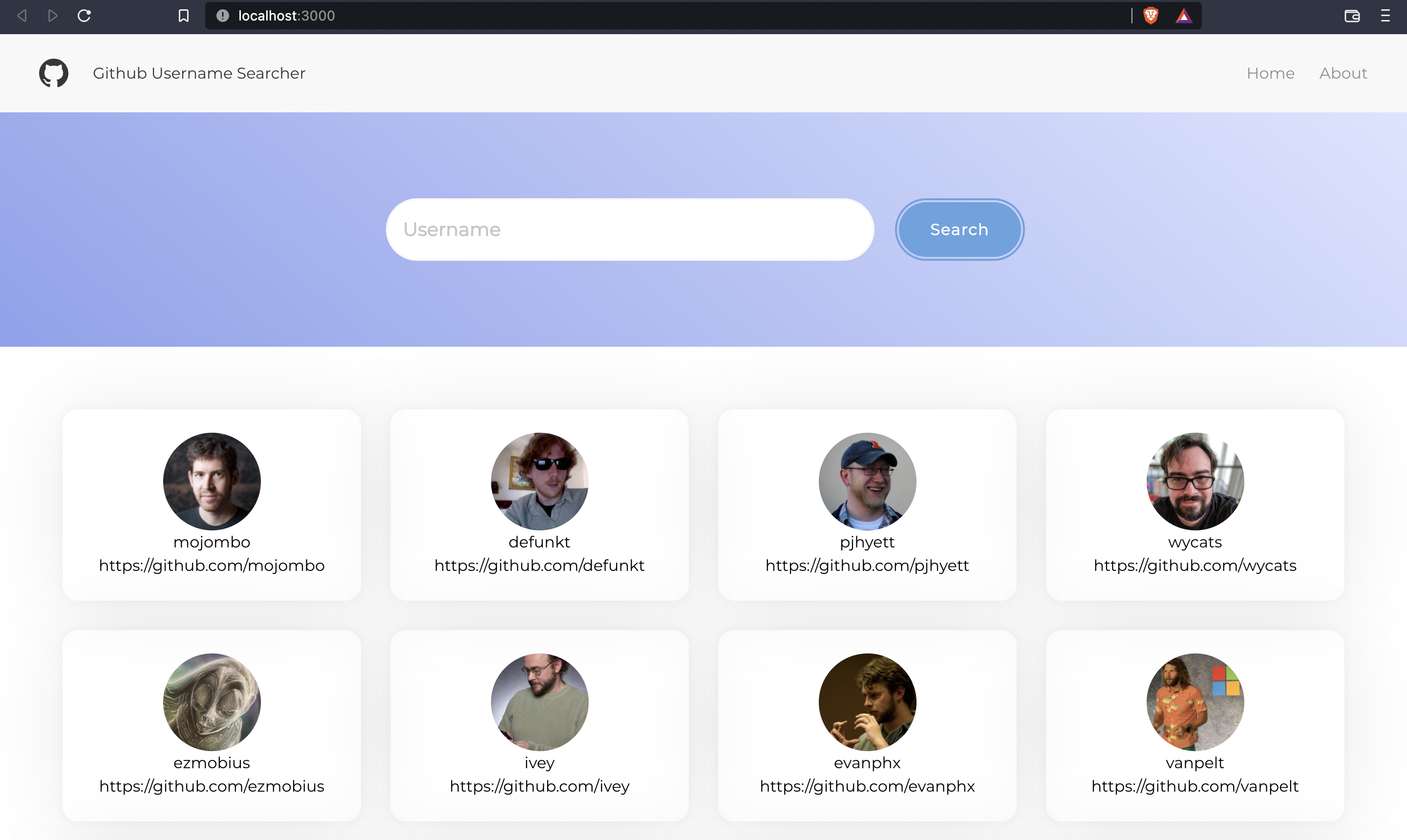View site information icon in address bar

pyautogui.click(x=222, y=16)
